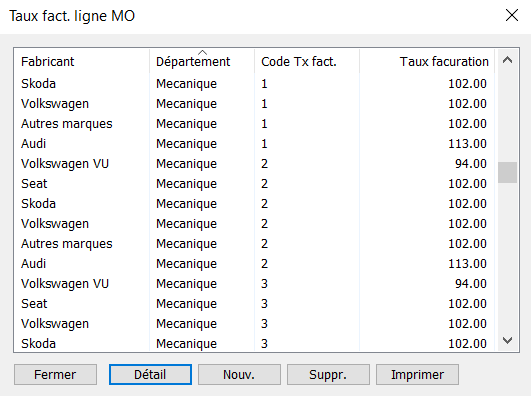The height and width of the screenshot is (396, 531).
Task: Sort by the Fabricant column header
Action: tap(82, 61)
